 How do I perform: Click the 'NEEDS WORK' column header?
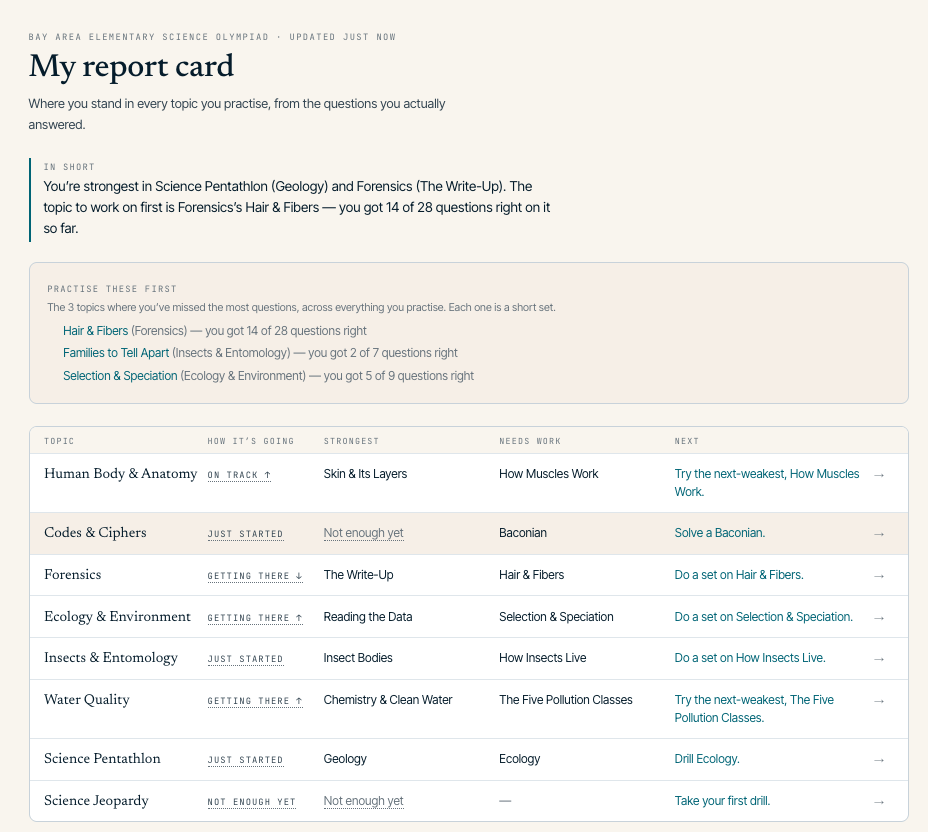coord(530,441)
